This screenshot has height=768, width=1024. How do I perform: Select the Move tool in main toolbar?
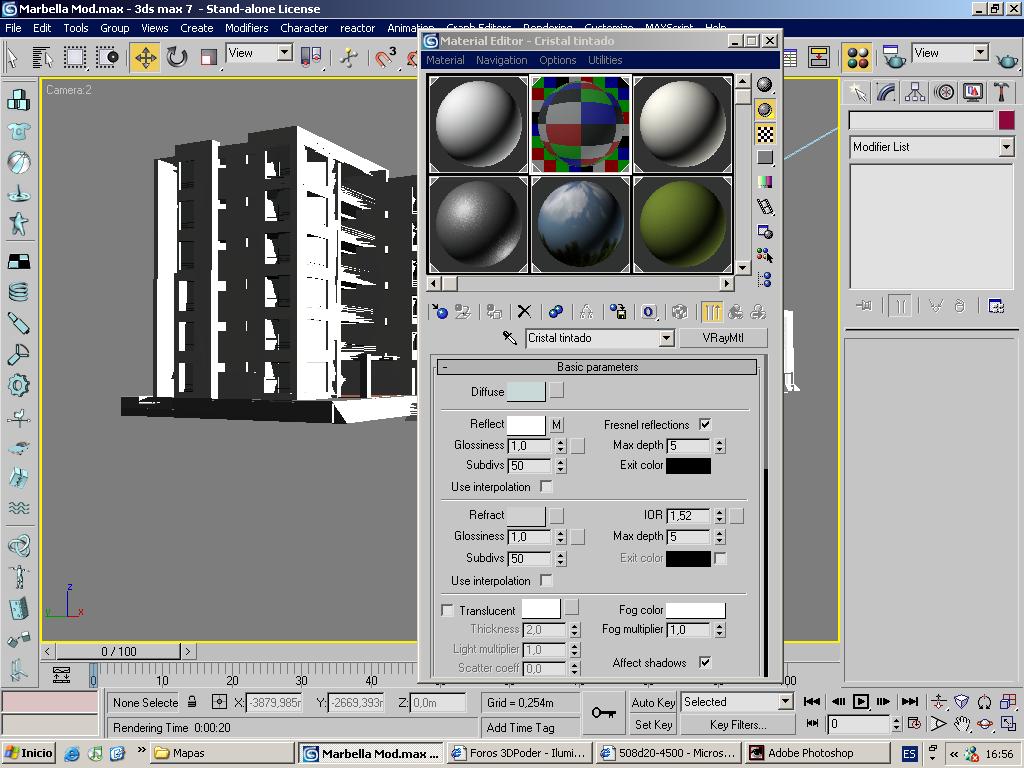pyautogui.click(x=145, y=57)
